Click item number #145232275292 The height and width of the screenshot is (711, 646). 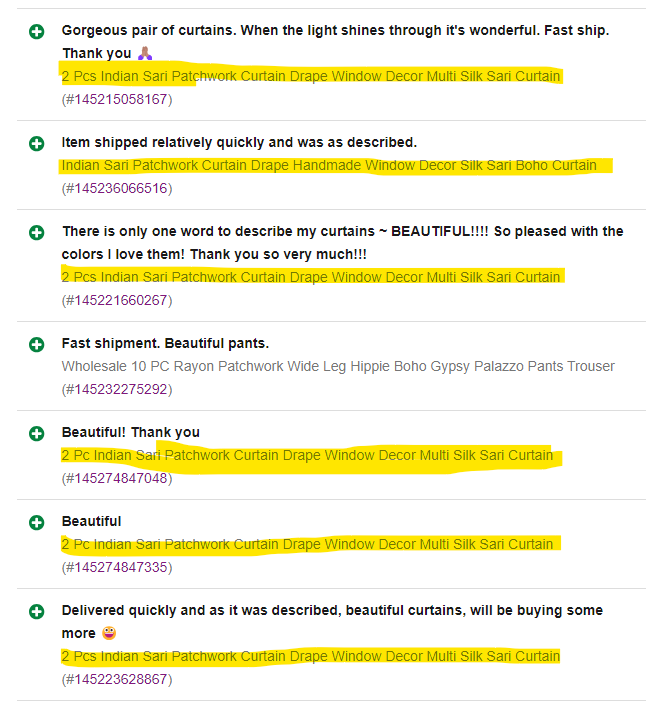click(x=115, y=389)
